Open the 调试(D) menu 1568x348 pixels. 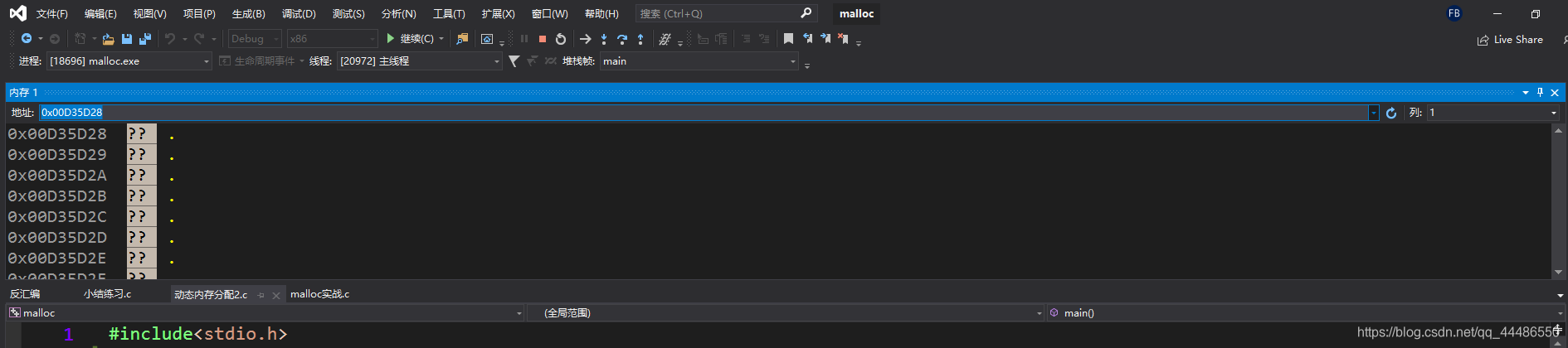tap(299, 14)
